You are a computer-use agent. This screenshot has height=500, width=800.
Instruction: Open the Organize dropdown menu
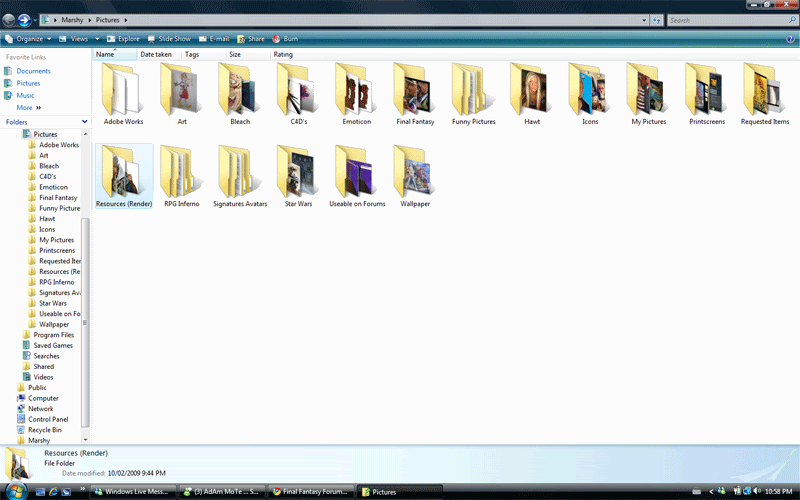tap(28, 39)
